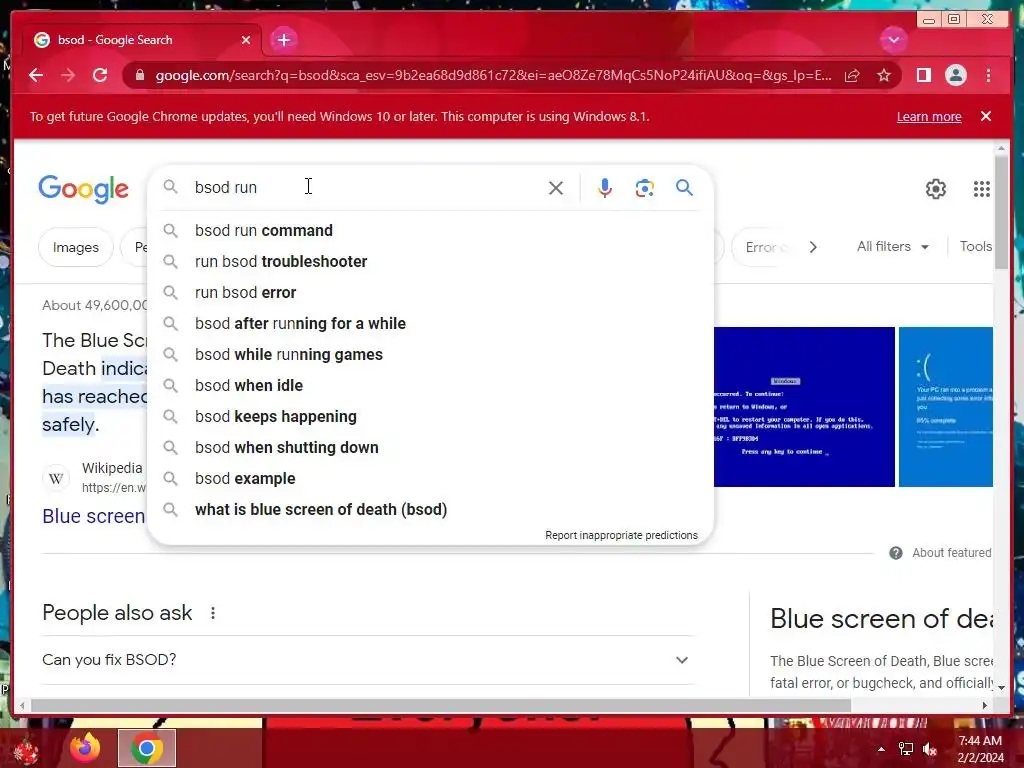Show more filter chips with right chevron
The width and height of the screenshot is (1024, 768).
[813, 247]
